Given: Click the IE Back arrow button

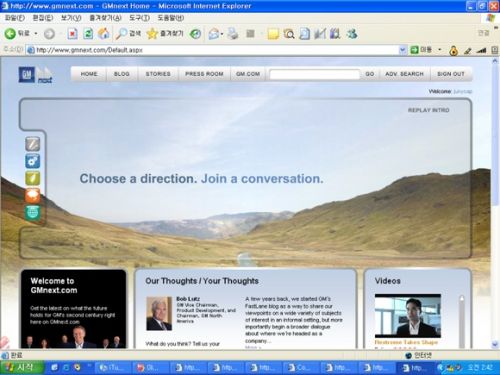Looking at the screenshot, I should [10, 33].
